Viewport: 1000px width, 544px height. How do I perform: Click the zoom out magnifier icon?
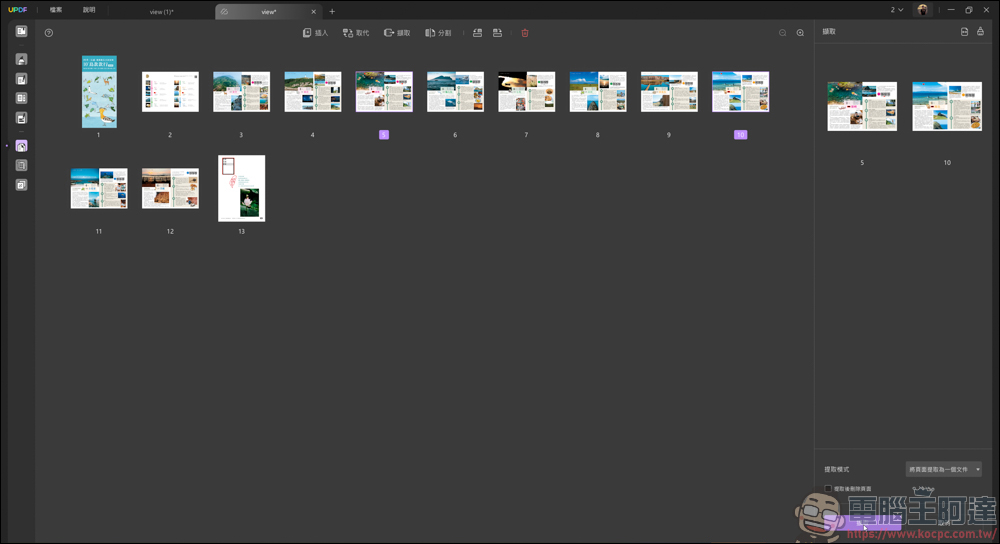(x=783, y=33)
